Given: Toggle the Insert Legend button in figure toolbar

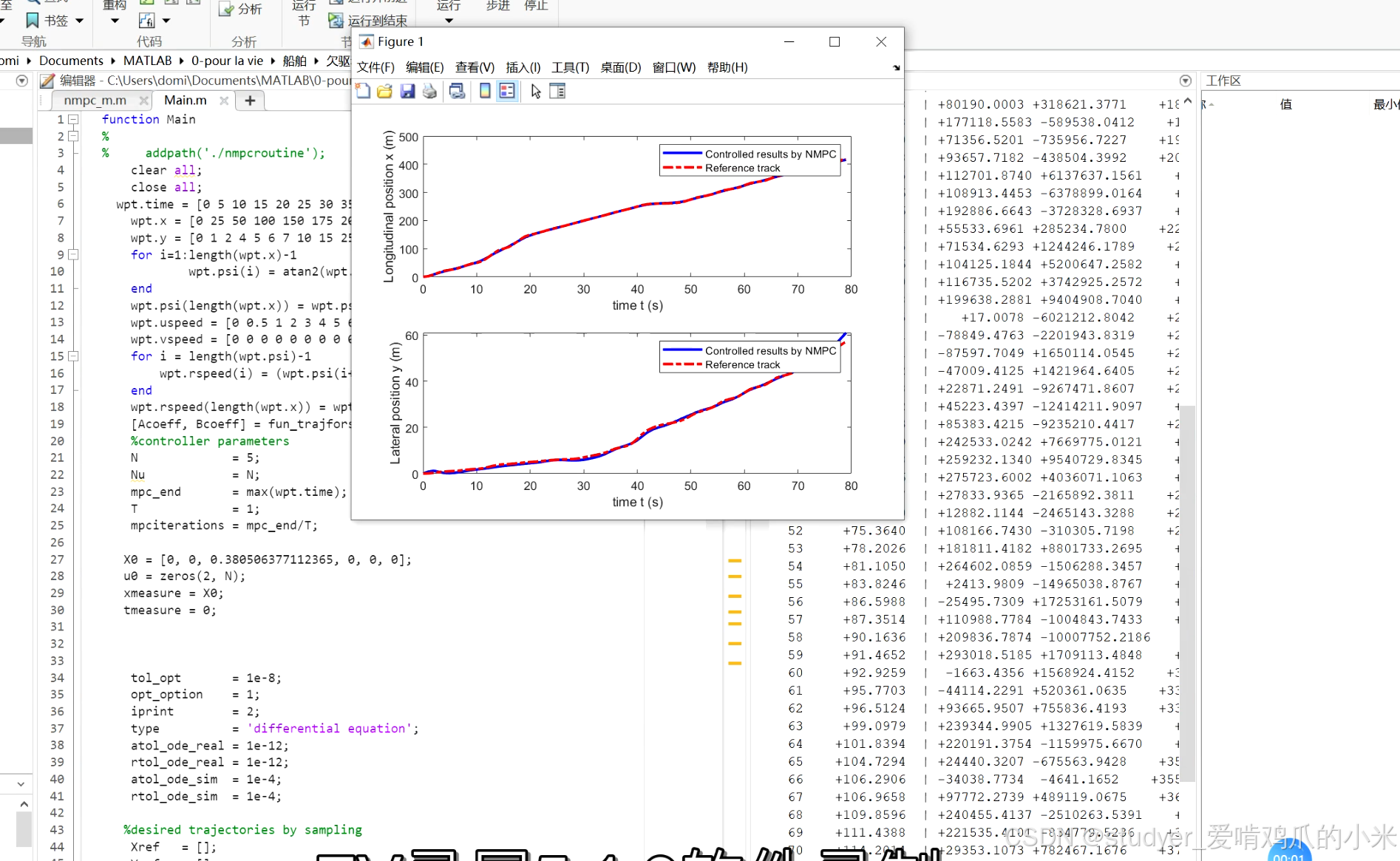Looking at the screenshot, I should 507,91.
